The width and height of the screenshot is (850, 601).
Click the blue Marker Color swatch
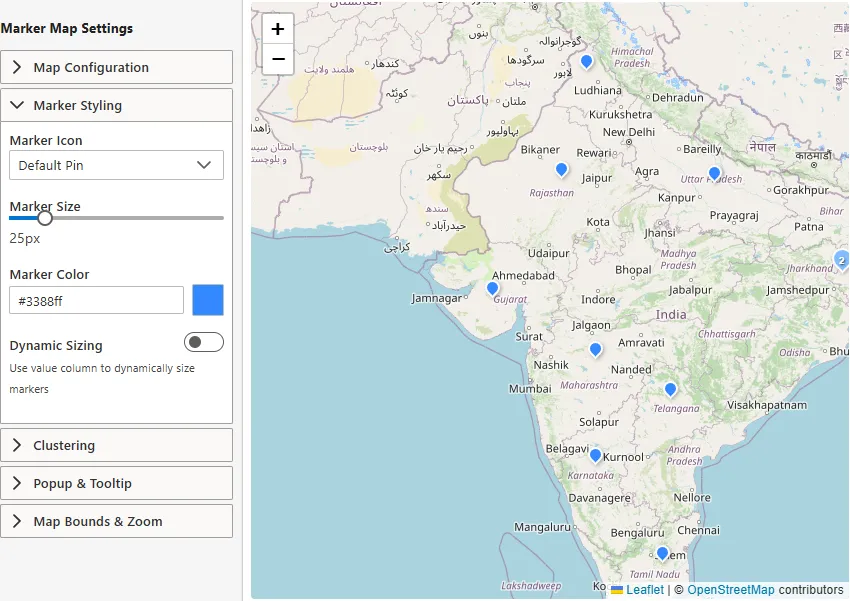pos(208,300)
